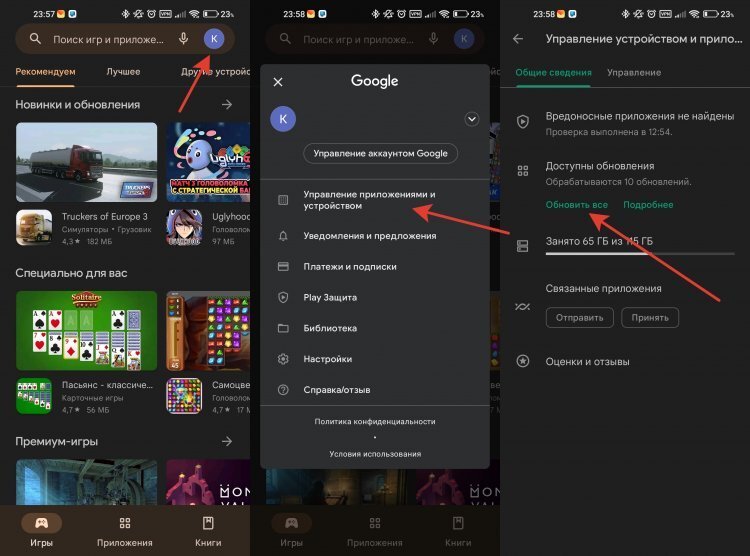
Task: Switch to the Управление tab
Action: 634,73
